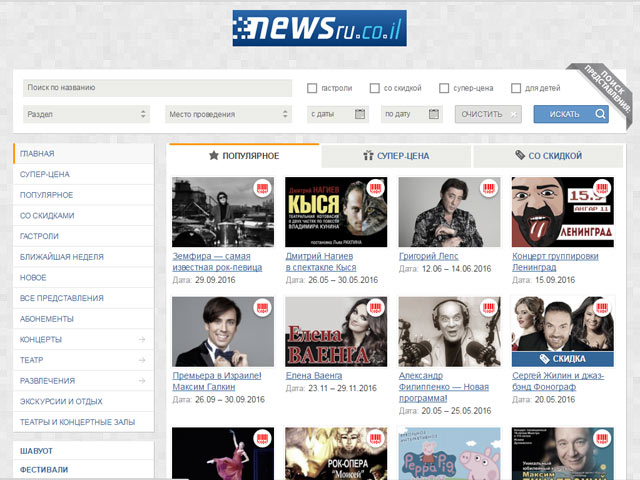This screenshot has height=480, width=640.
Task: Click the ИСКАТЬ search button
Action: (571, 114)
